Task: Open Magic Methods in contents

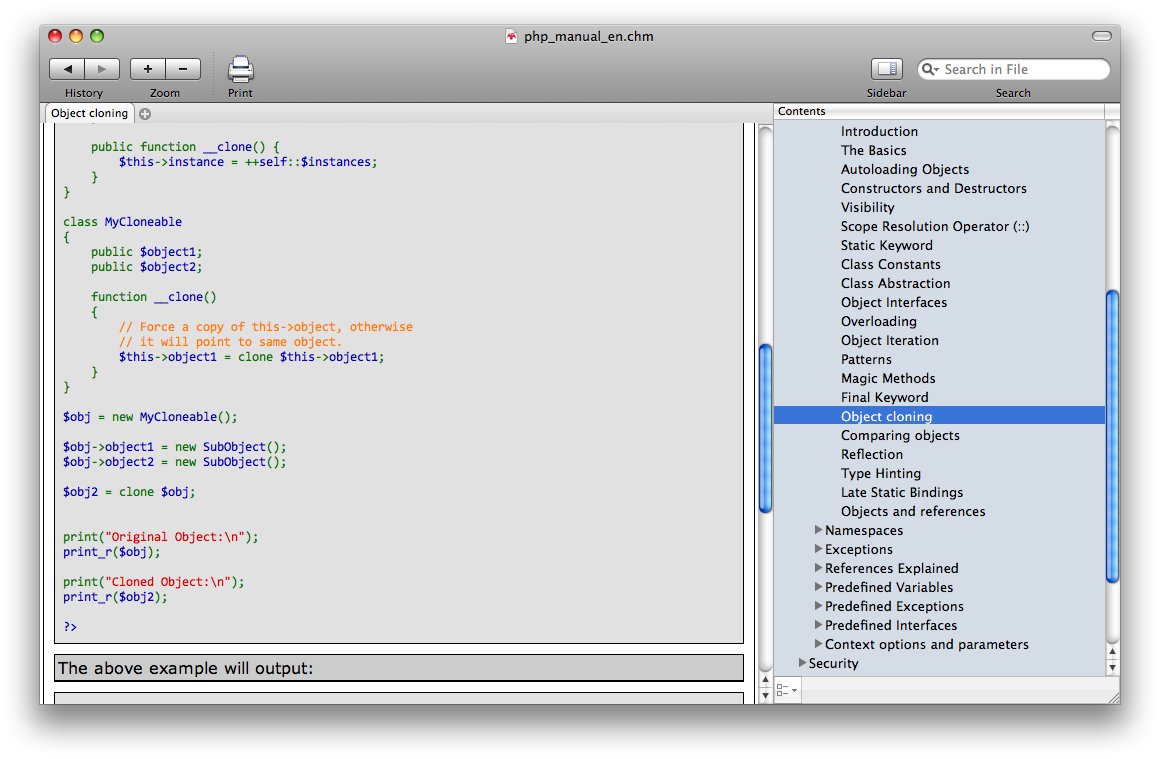Action: click(888, 378)
